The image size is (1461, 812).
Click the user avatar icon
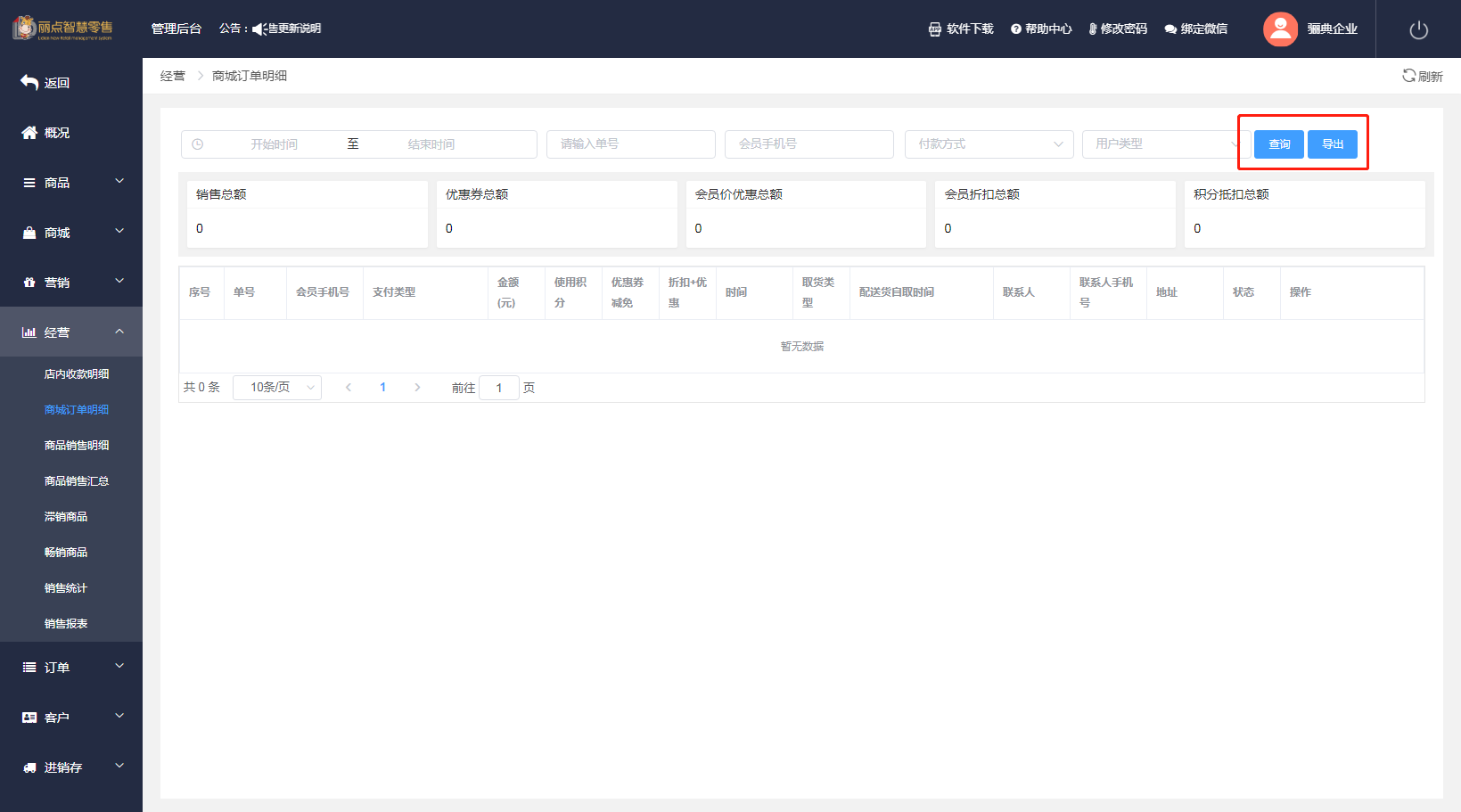click(x=1280, y=29)
